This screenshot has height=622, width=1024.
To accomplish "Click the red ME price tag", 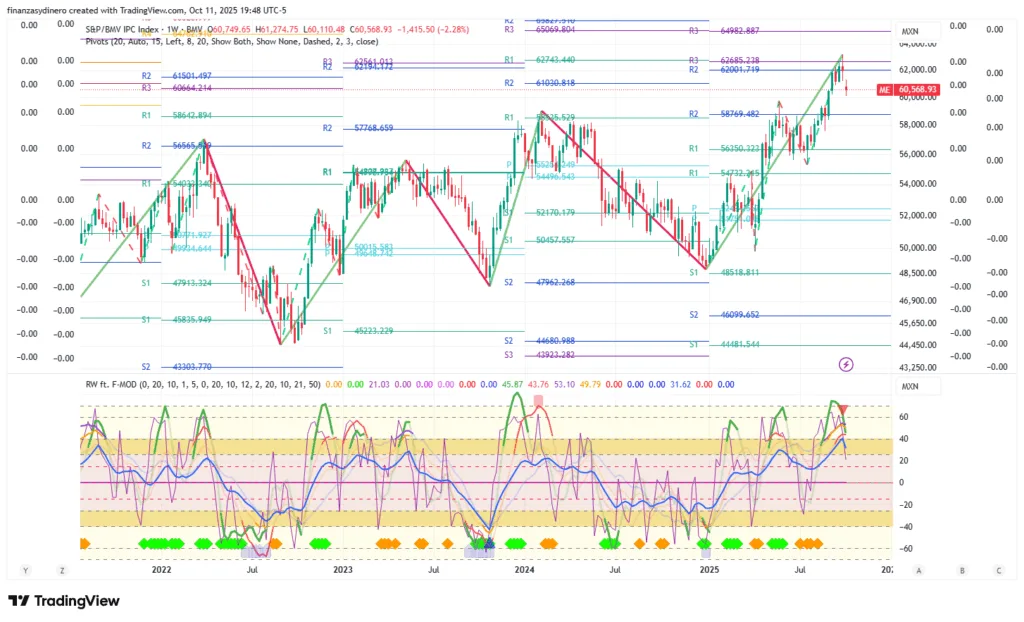I will (x=883, y=90).
